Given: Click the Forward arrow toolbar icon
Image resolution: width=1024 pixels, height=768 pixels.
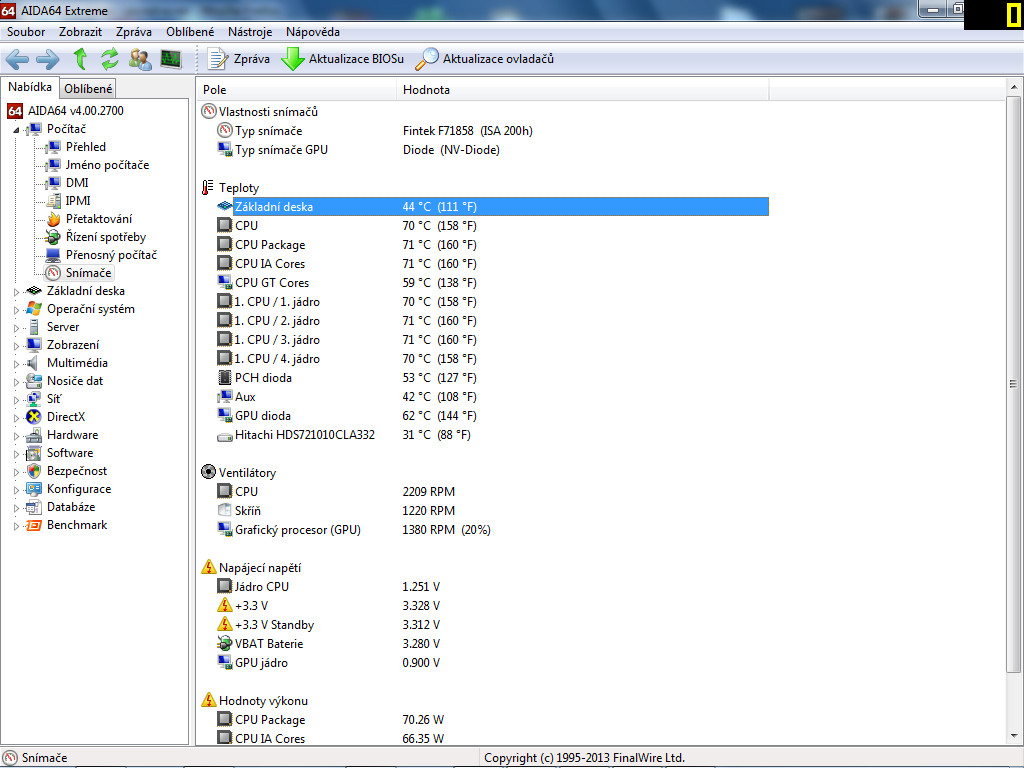Looking at the screenshot, I should tap(48, 59).
